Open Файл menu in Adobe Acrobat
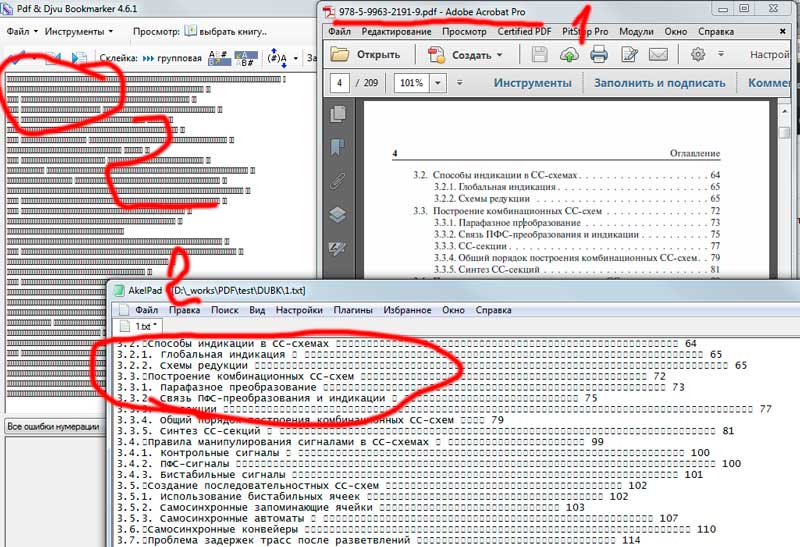The width and height of the screenshot is (800, 547). click(x=339, y=32)
